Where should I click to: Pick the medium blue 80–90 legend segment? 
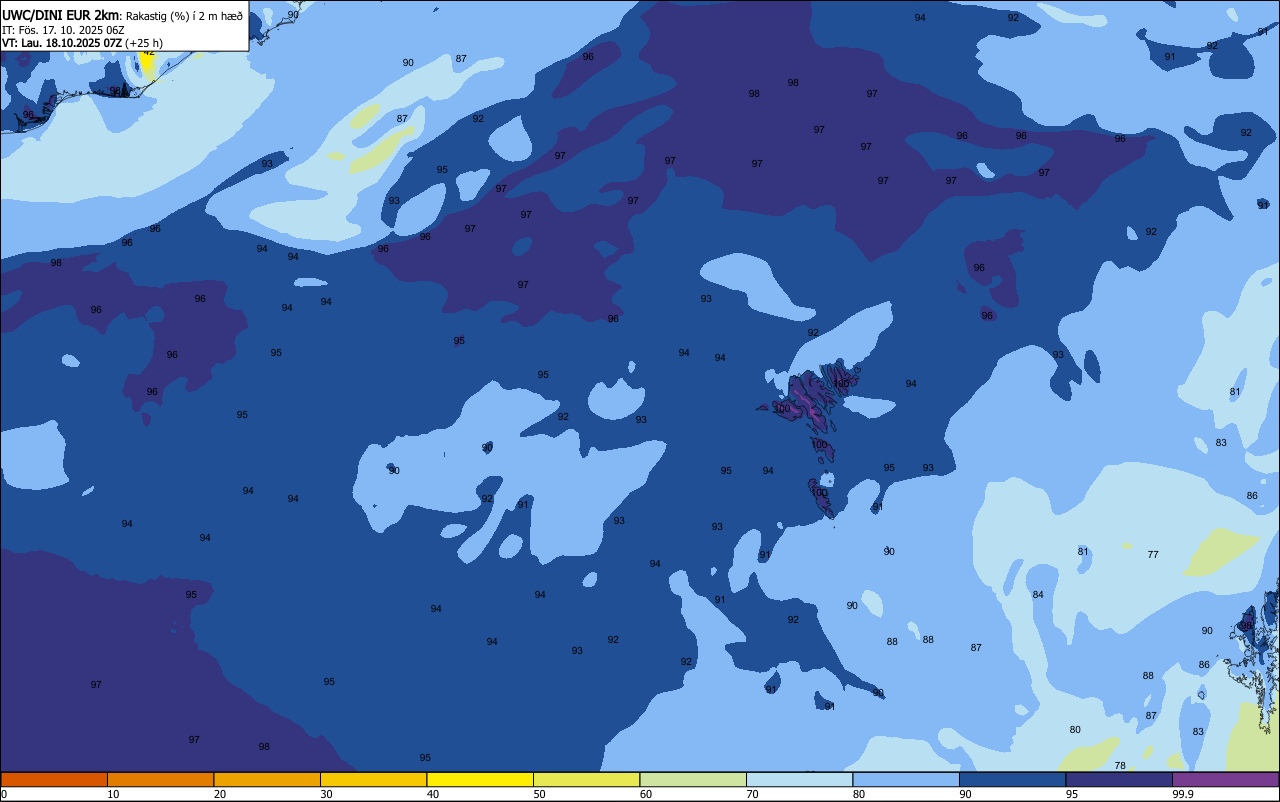(906, 779)
